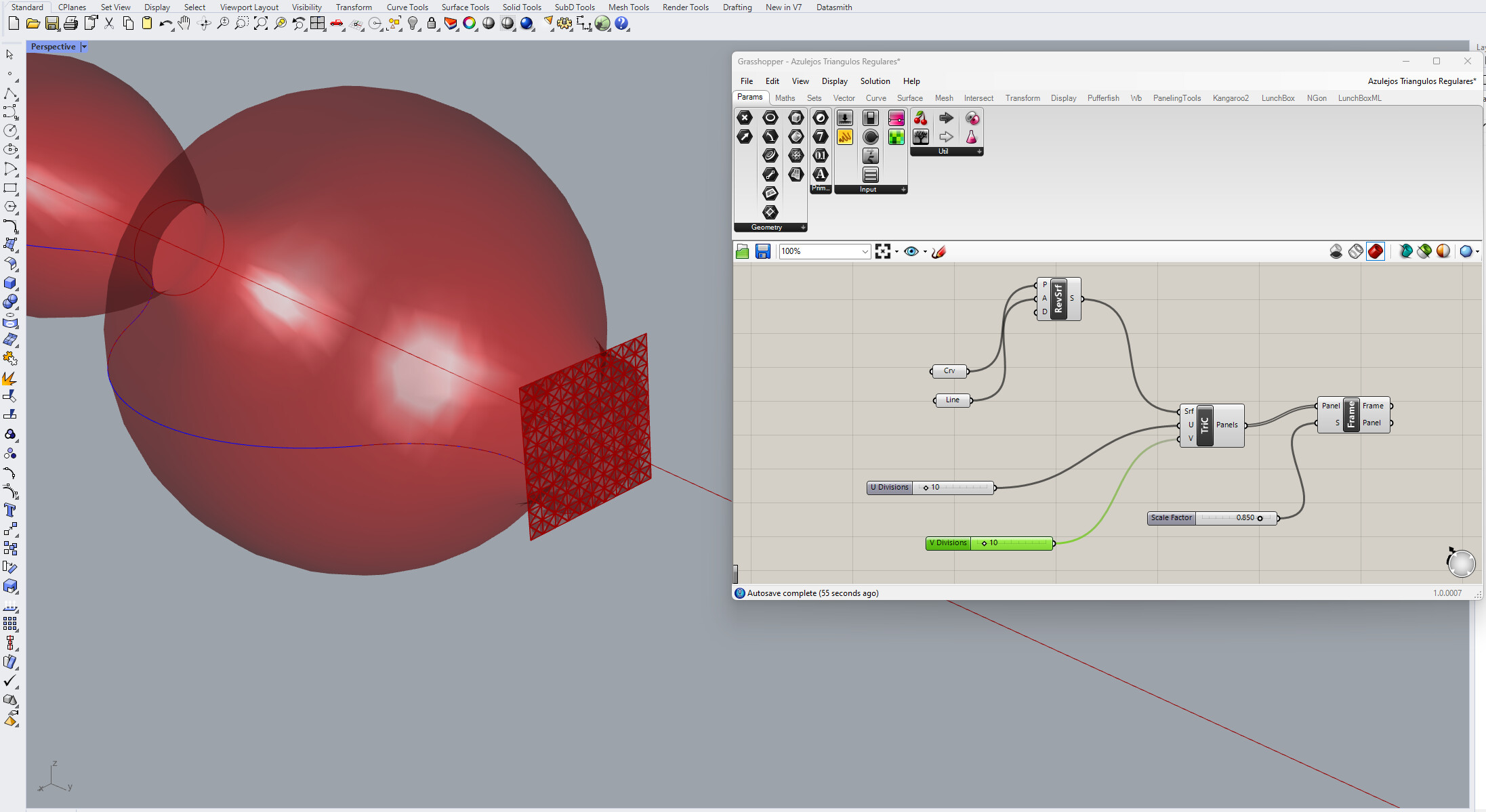The width and height of the screenshot is (1486, 812).
Task: Click the Zoom Extents icon in Rhino's toolbar
Action: coord(260,23)
